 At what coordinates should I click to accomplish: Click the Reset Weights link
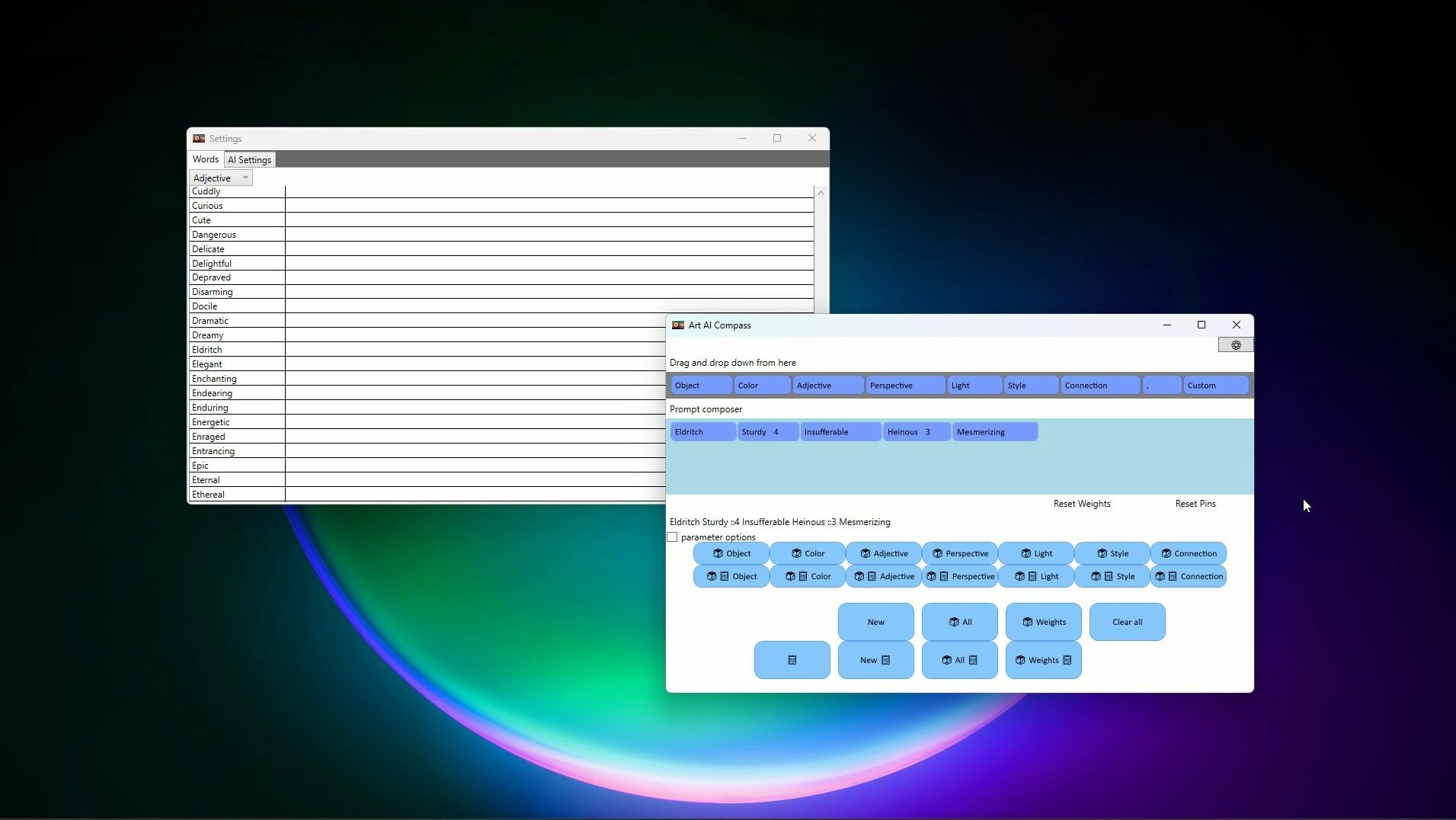pyautogui.click(x=1081, y=504)
